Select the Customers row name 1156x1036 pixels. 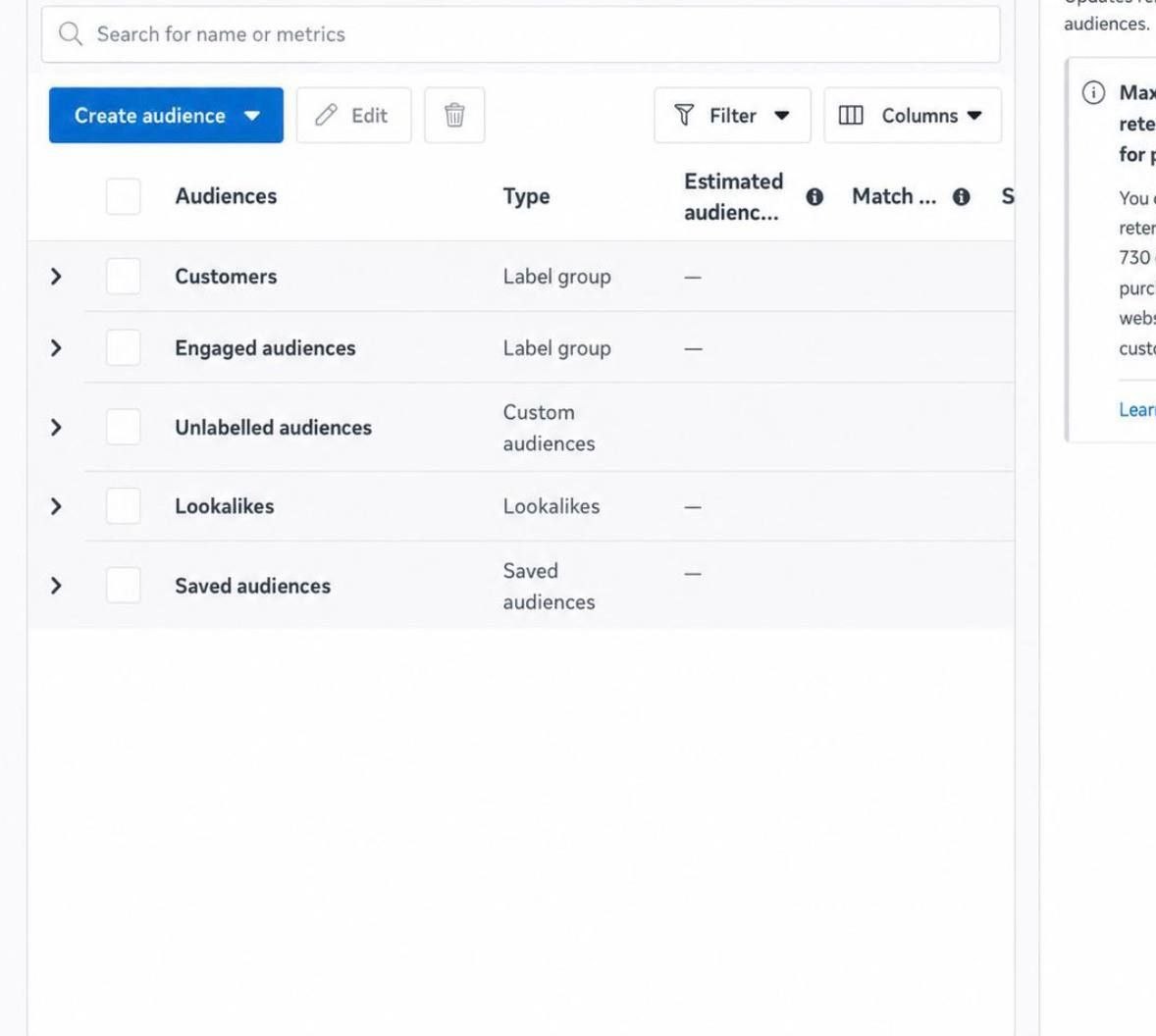(226, 277)
